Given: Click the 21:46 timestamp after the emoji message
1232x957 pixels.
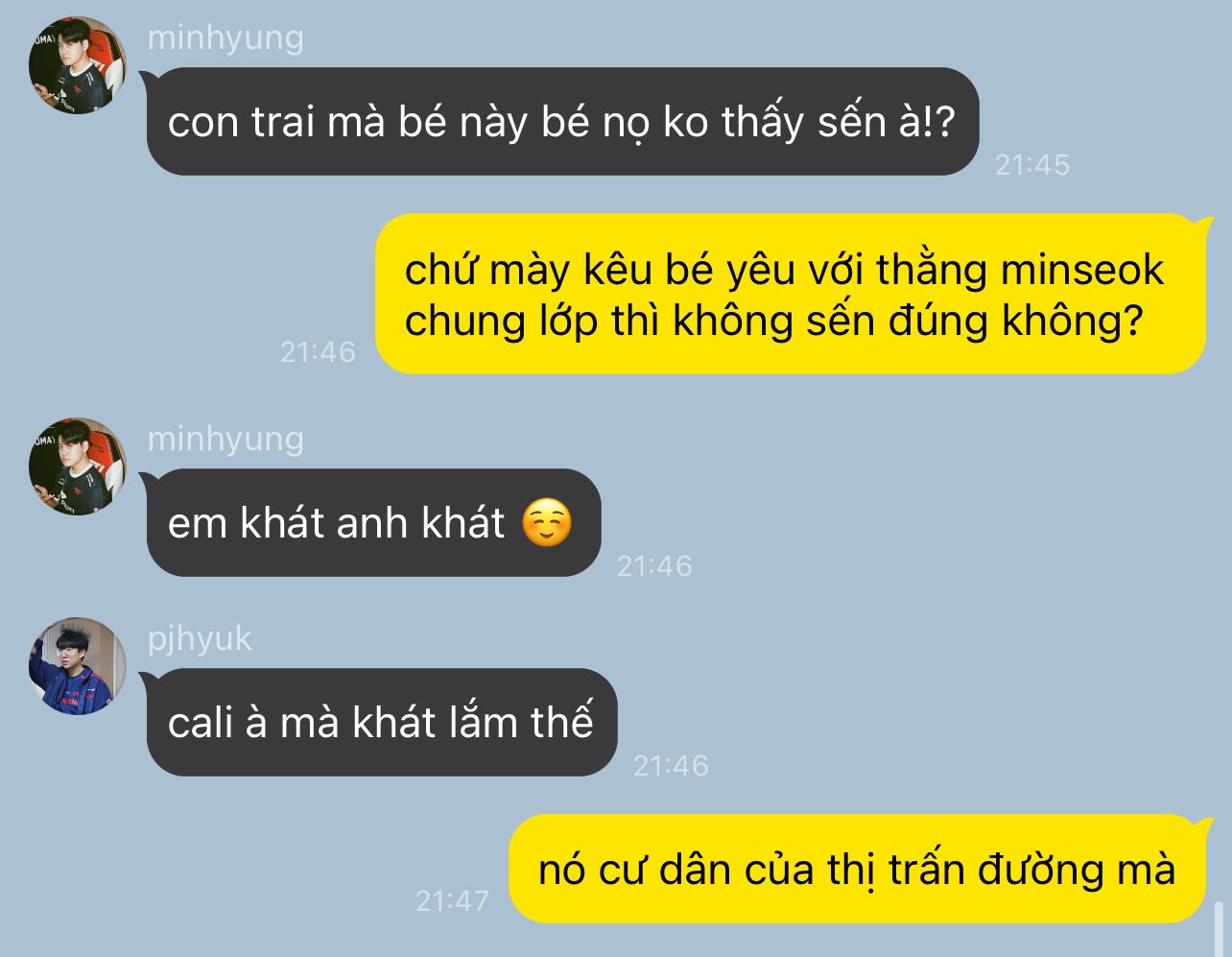Looking at the screenshot, I should (x=654, y=566).
